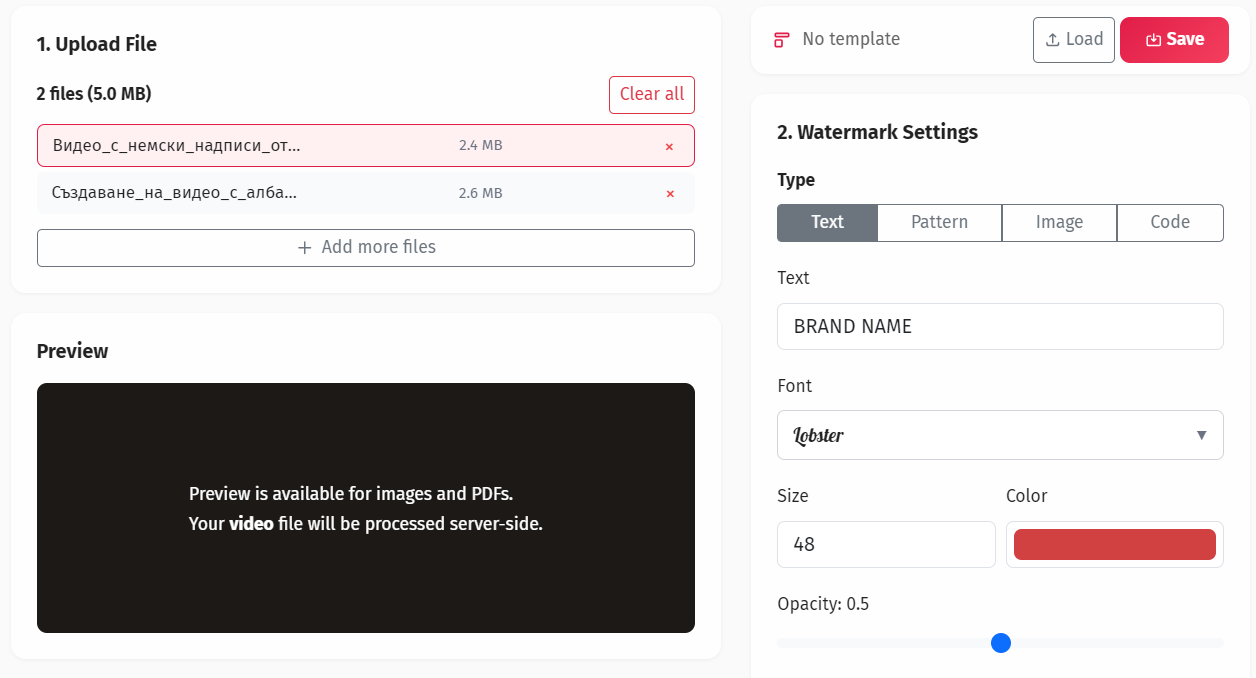Screen dimensions: 1256x678
Task: Click the template icon beside "No template"
Action: [781, 39]
